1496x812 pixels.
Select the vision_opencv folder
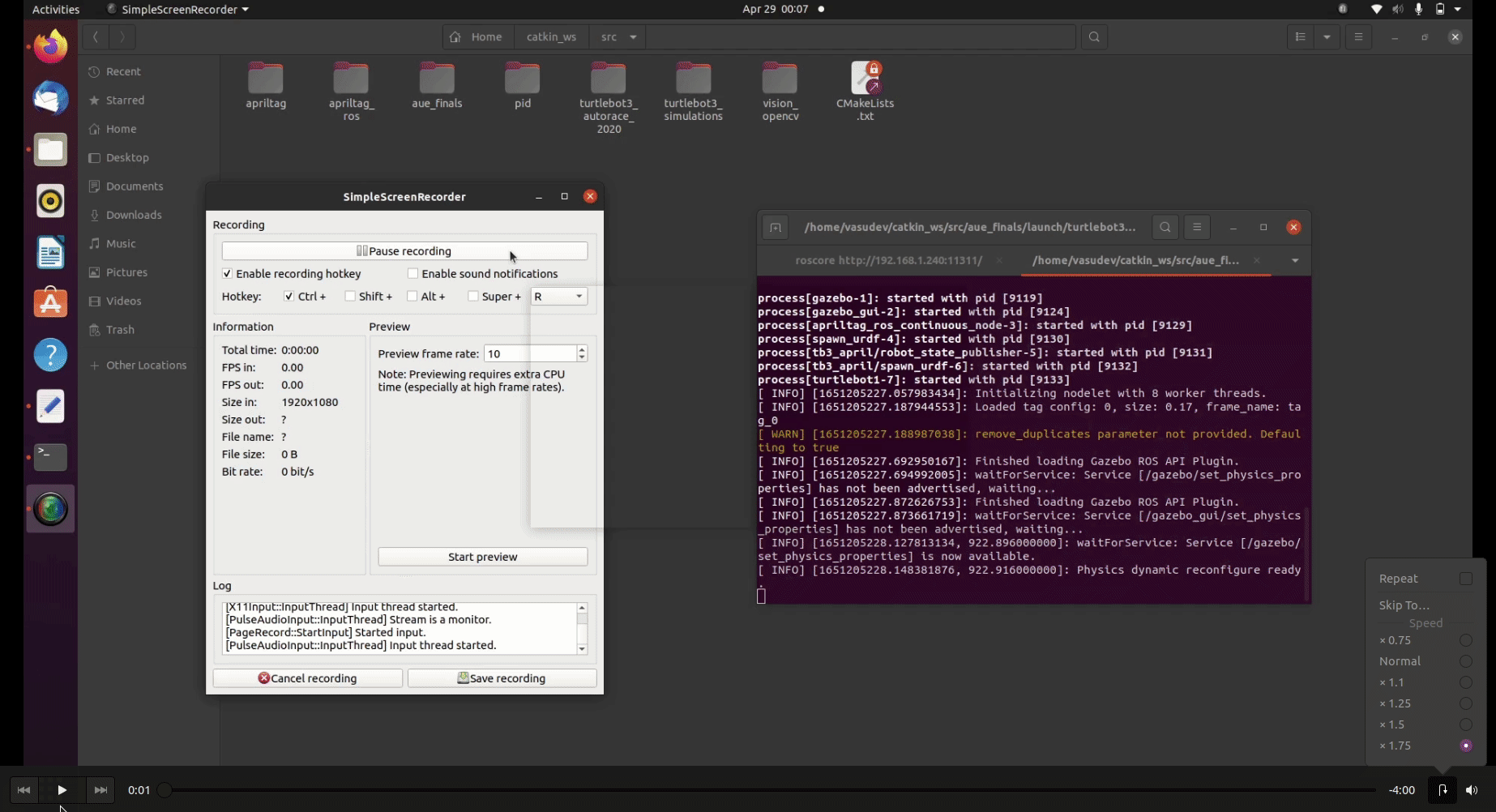[x=780, y=92]
